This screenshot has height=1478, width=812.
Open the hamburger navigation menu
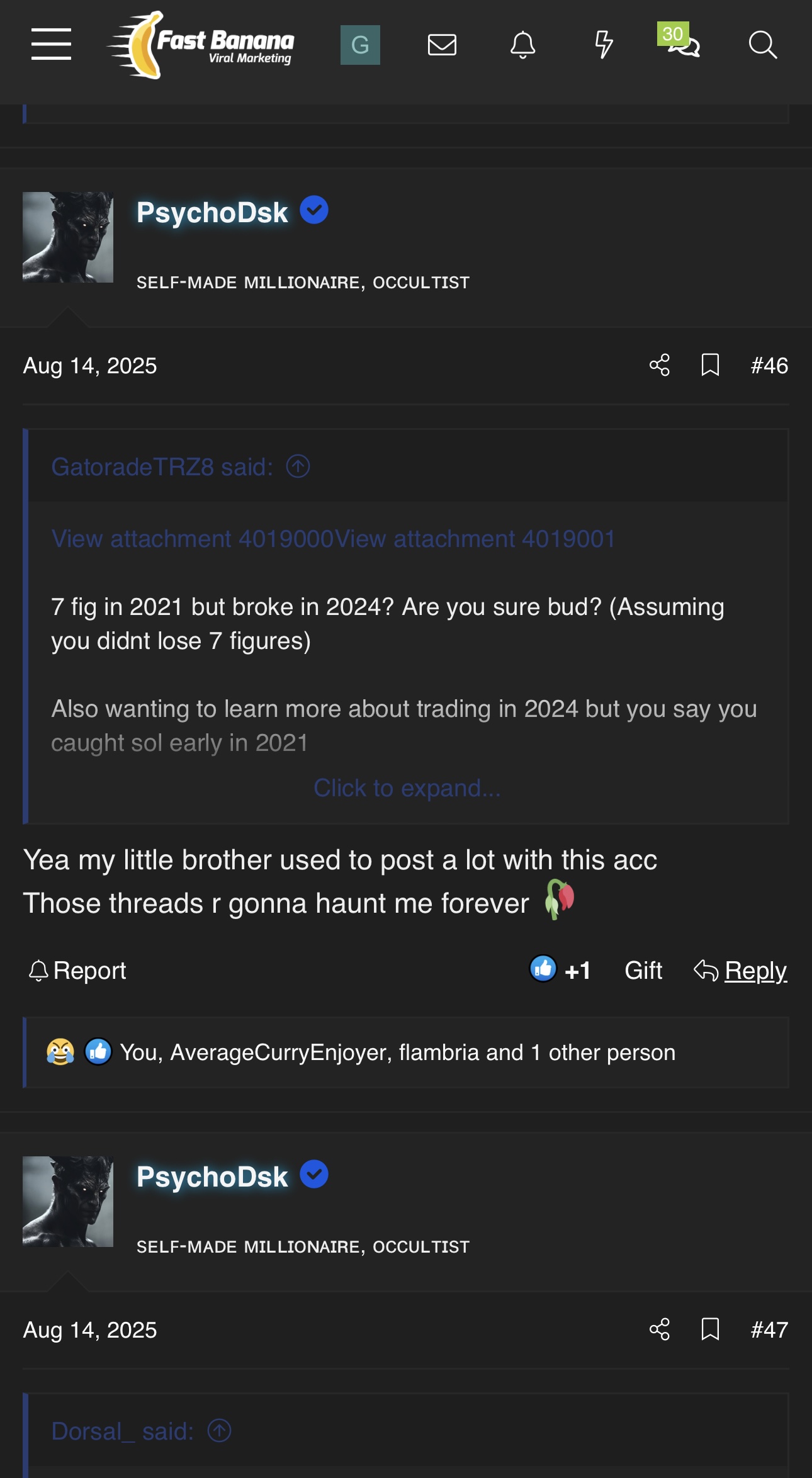tap(51, 45)
